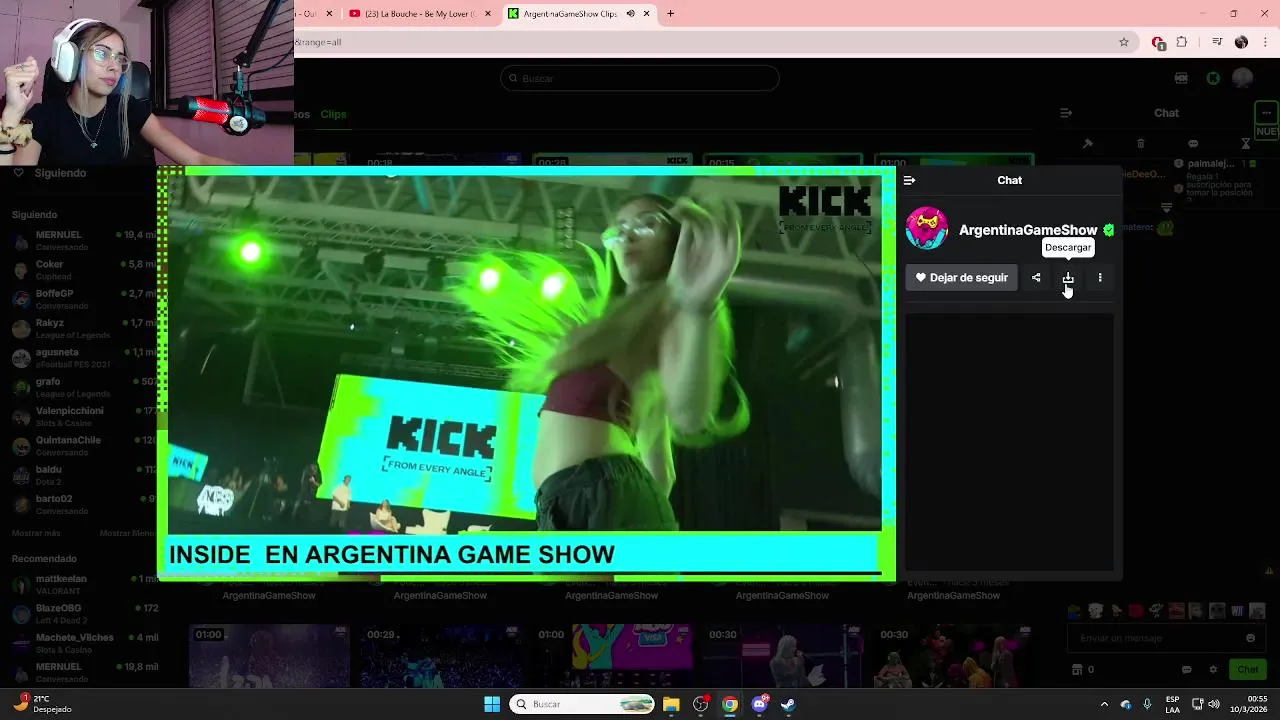Open background chat three-dot menu
This screenshot has height=720, width=1280.
tap(1266, 113)
